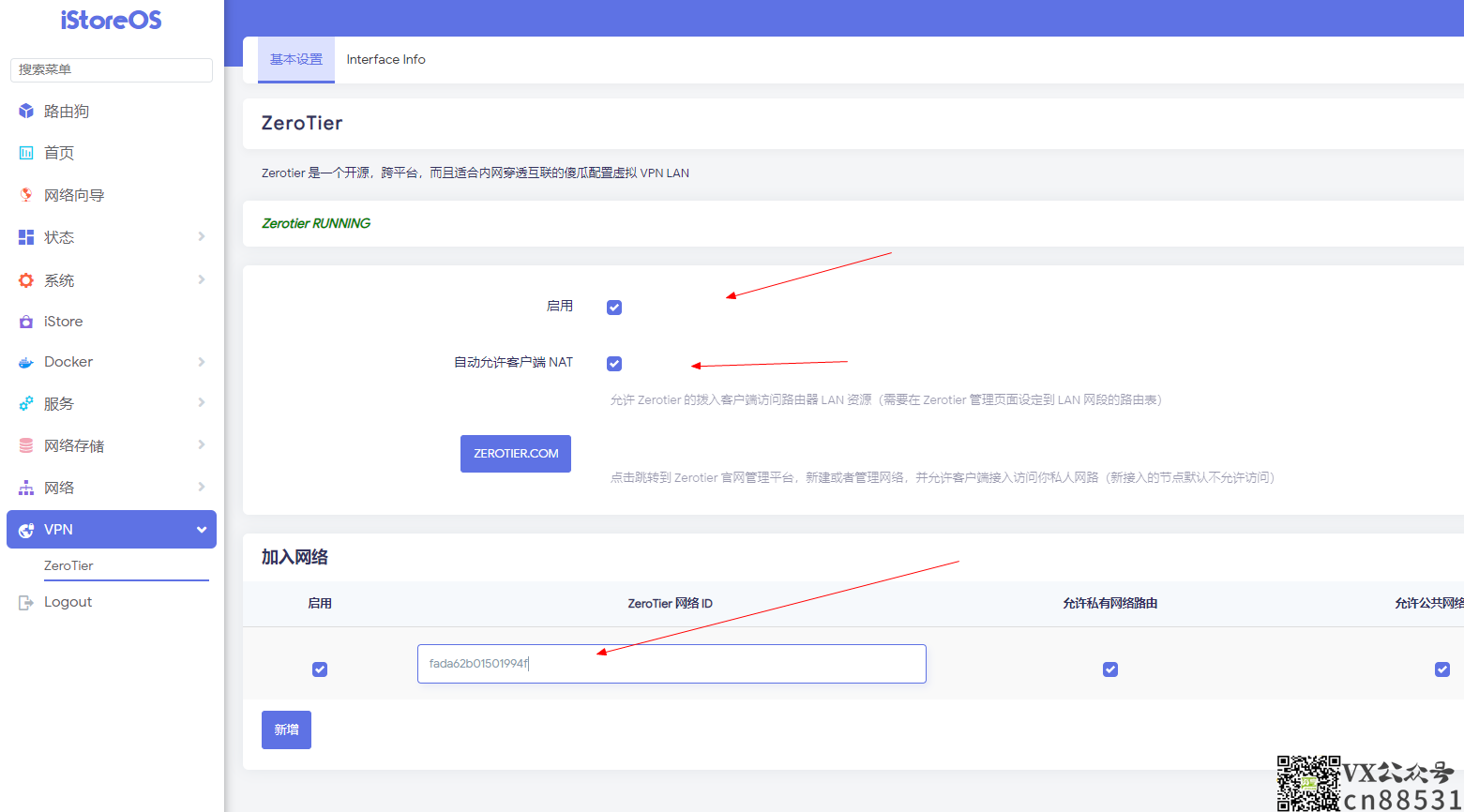The width and height of the screenshot is (1464, 812).
Task: Switch to the Interface Info tab
Action: click(385, 60)
